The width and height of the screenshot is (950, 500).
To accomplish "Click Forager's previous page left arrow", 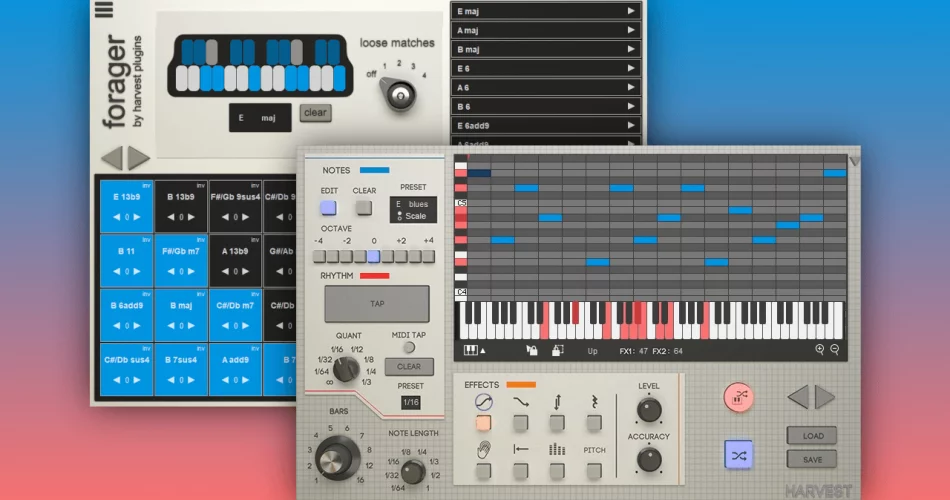I will tap(113, 158).
